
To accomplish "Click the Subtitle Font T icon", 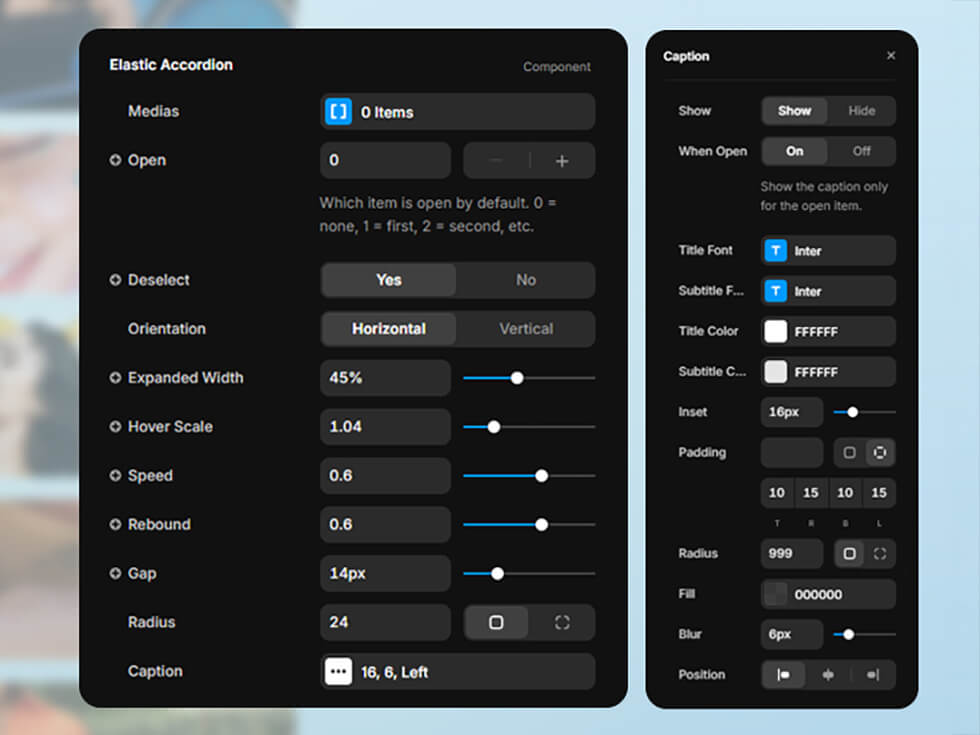I will [776, 291].
